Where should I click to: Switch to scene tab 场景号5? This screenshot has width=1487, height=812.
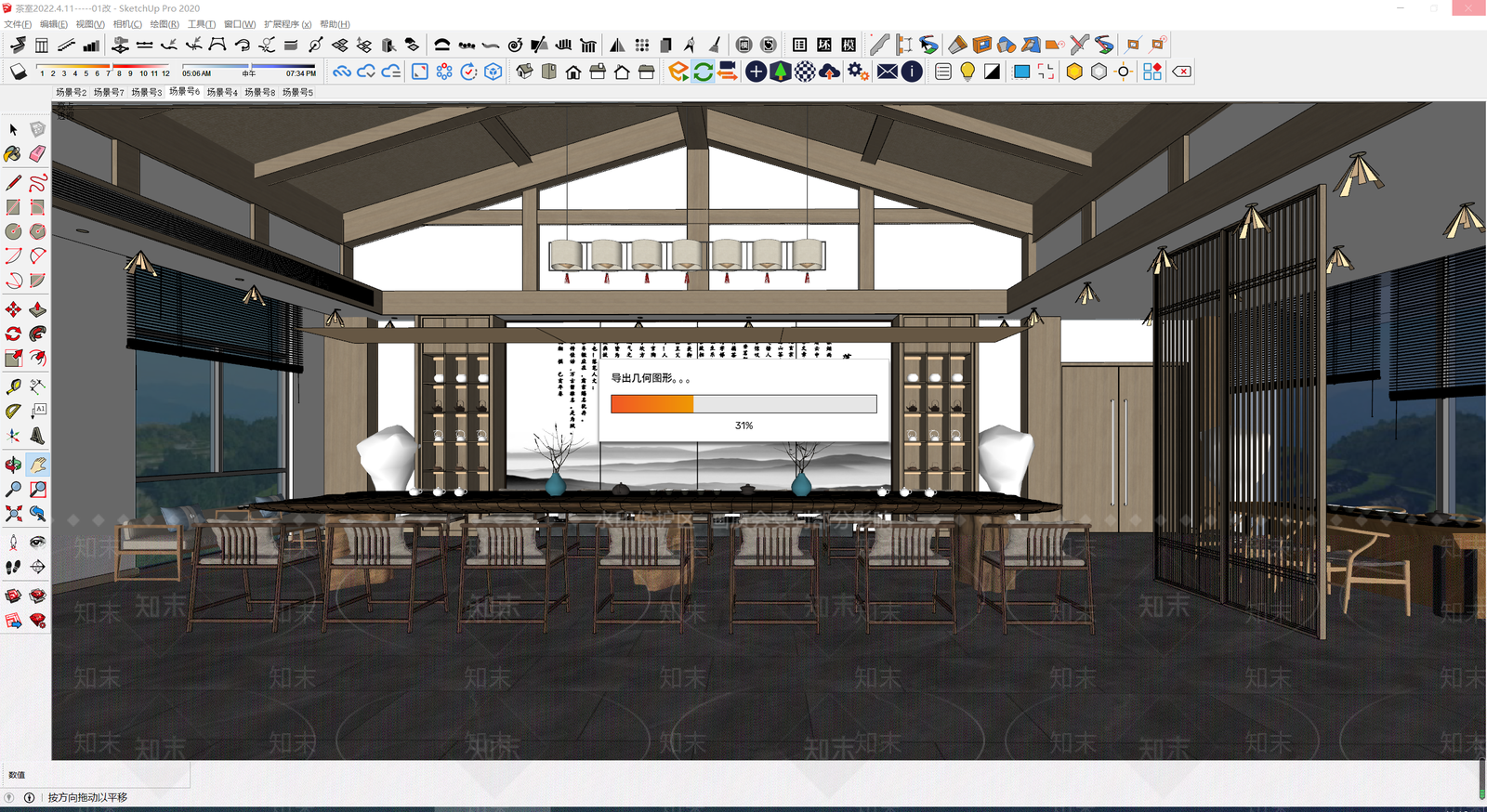coord(297,92)
